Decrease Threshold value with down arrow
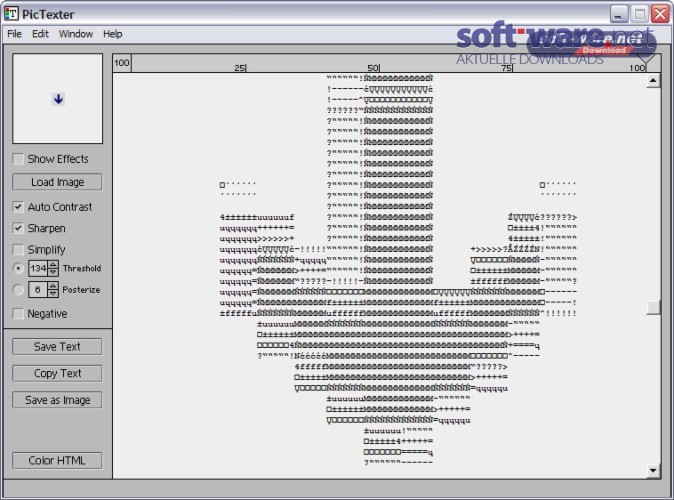 (x=53, y=272)
